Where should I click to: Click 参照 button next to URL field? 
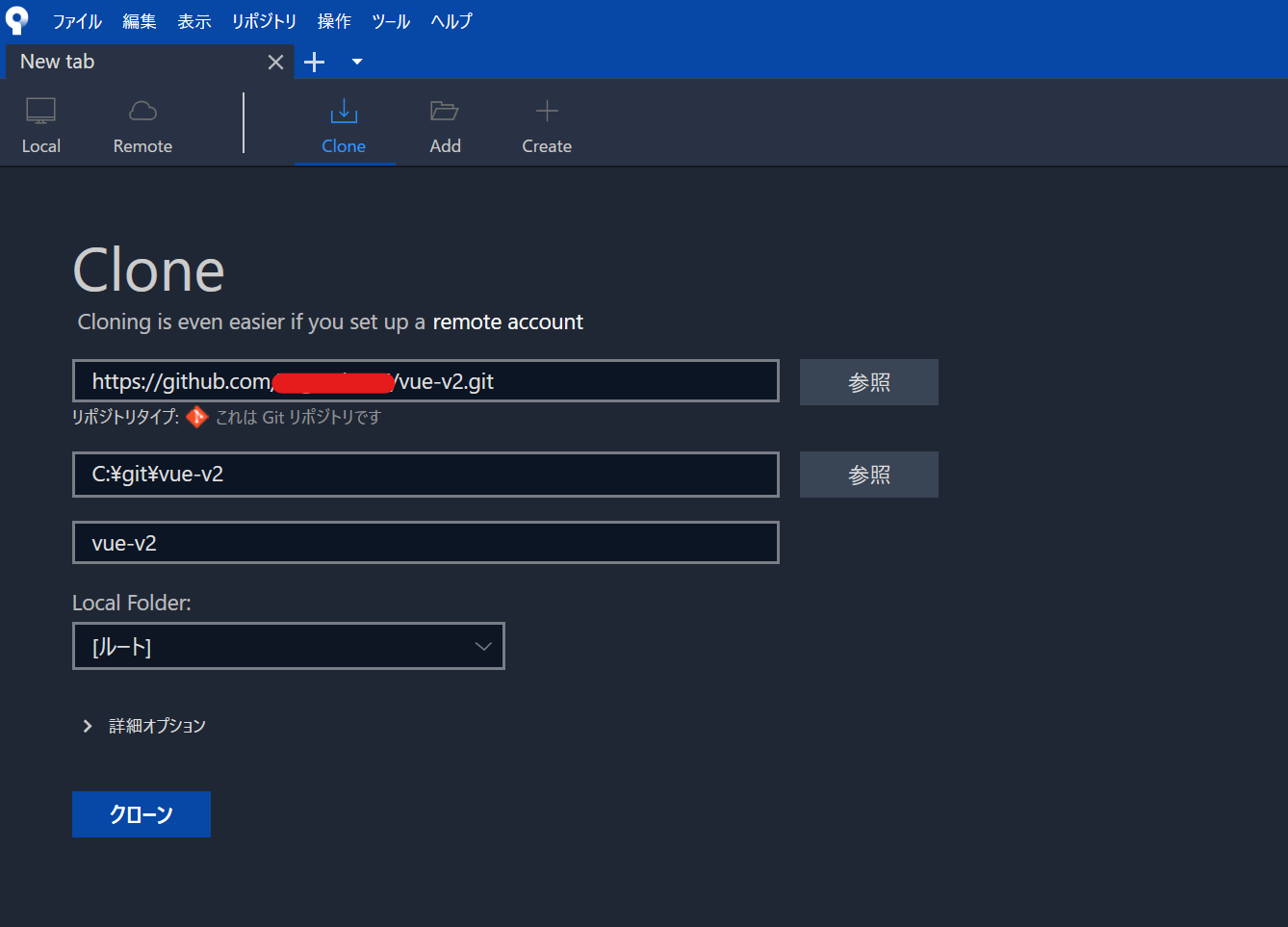coord(869,382)
